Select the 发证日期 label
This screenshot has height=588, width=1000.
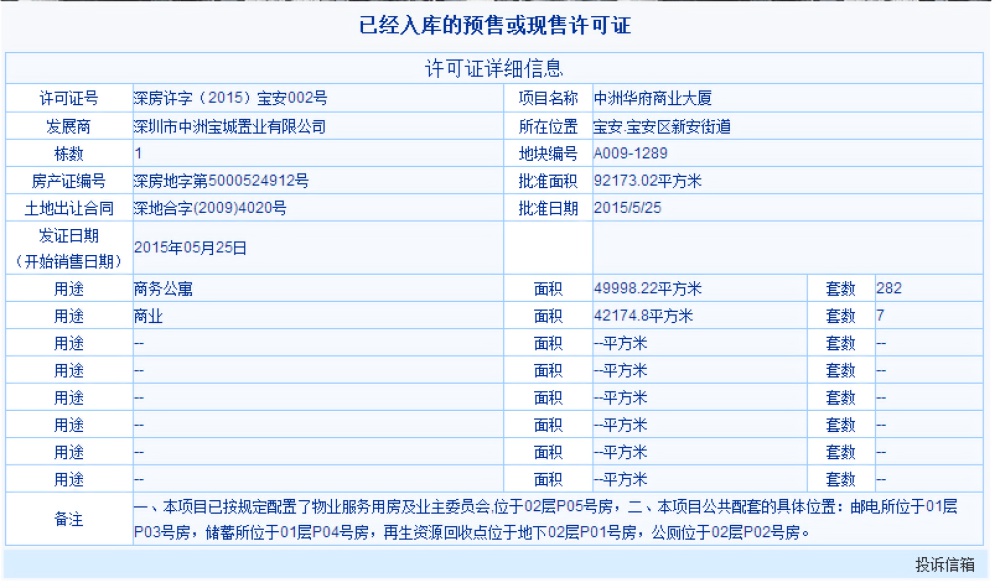(x=69, y=236)
